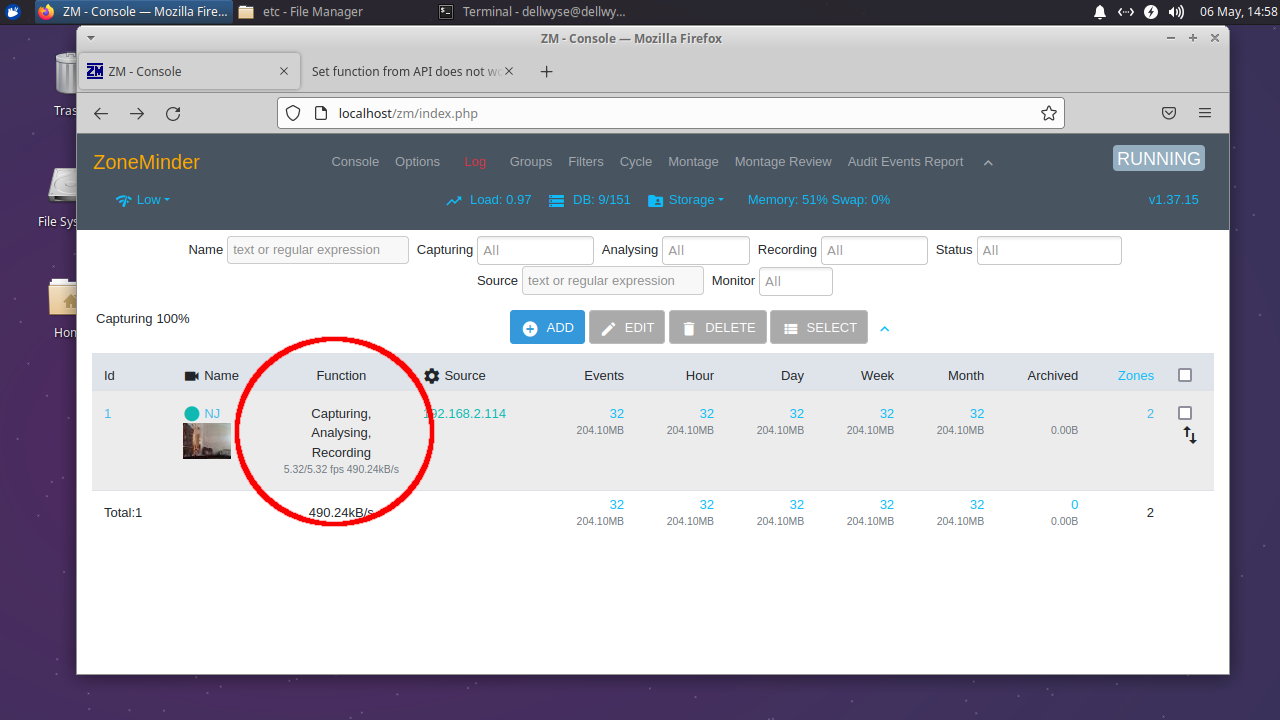Click the SELECT button
The height and width of the screenshot is (720, 1280).
coord(819,327)
